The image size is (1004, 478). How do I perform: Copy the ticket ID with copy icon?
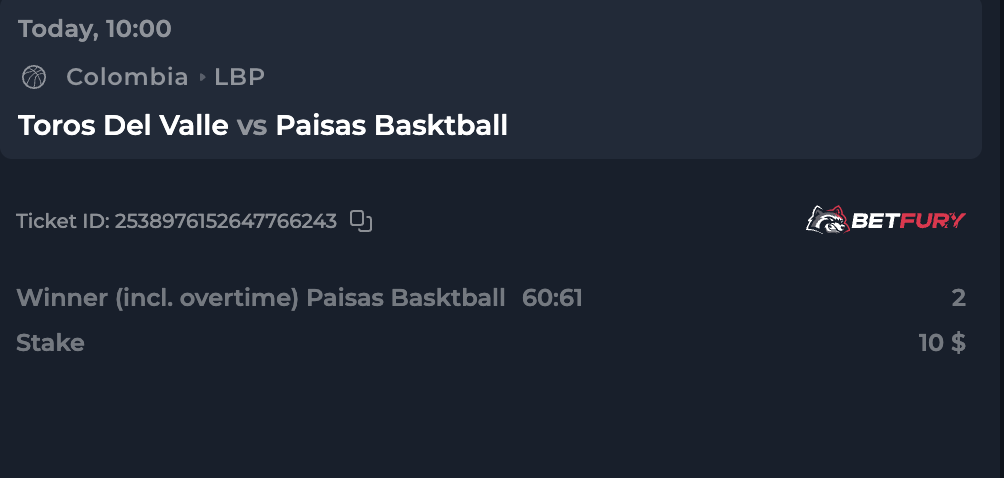pos(361,221)
